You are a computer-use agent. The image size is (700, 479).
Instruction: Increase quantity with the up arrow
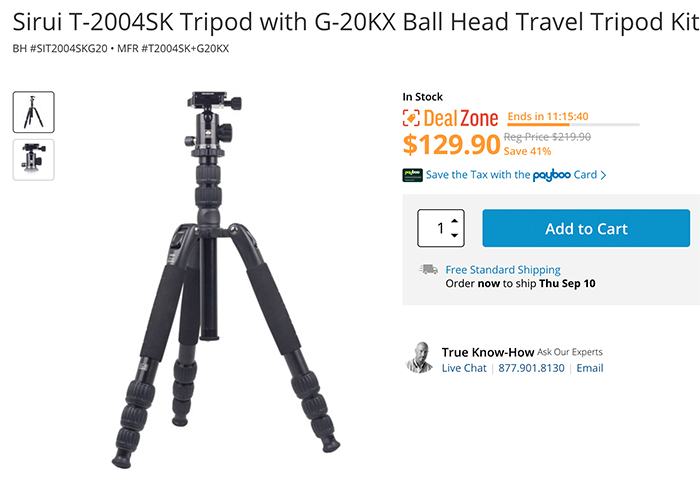click(454, 221)
